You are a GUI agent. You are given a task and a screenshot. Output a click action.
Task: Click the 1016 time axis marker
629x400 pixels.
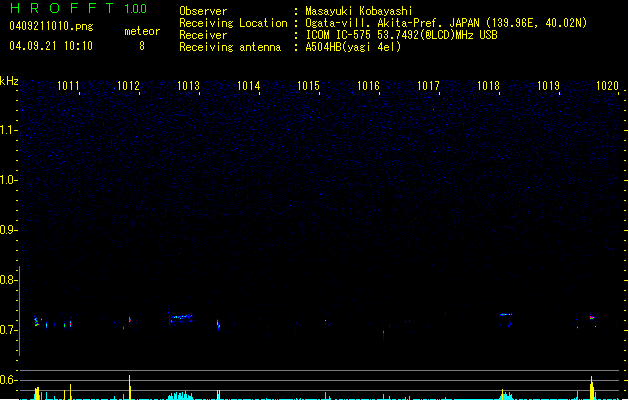tap(368, 86)
